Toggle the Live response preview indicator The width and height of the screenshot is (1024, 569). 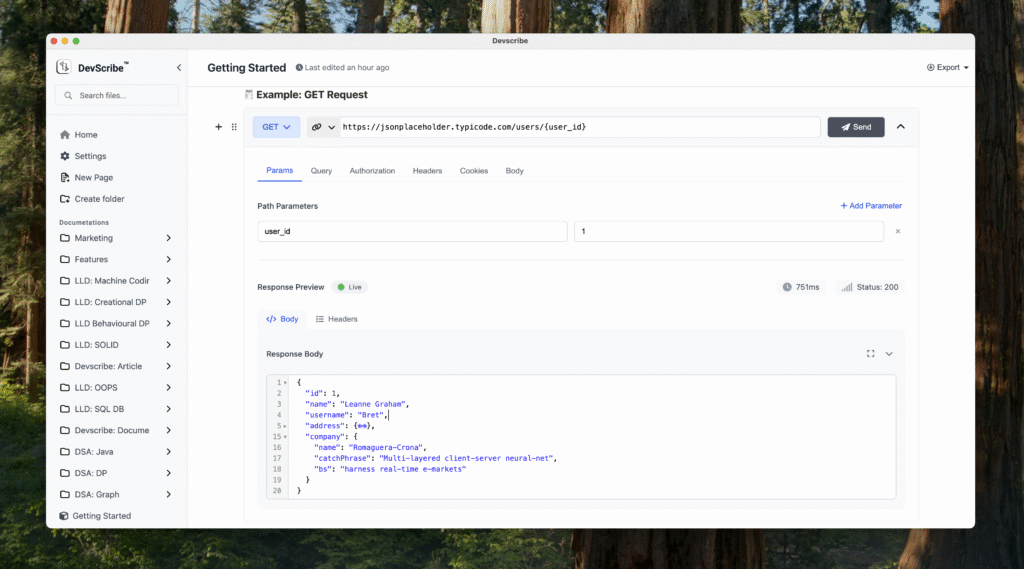349,287
